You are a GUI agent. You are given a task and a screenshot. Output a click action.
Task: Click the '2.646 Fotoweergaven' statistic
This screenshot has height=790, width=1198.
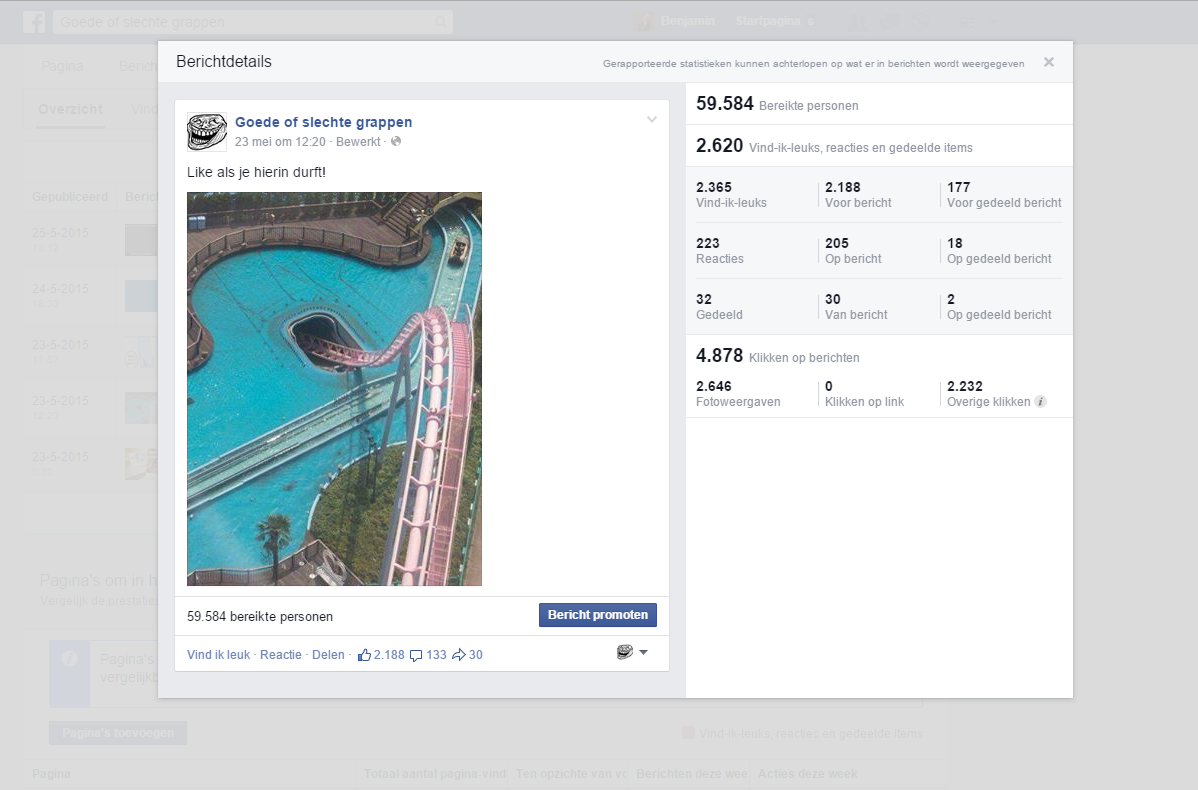click(738, 393)
